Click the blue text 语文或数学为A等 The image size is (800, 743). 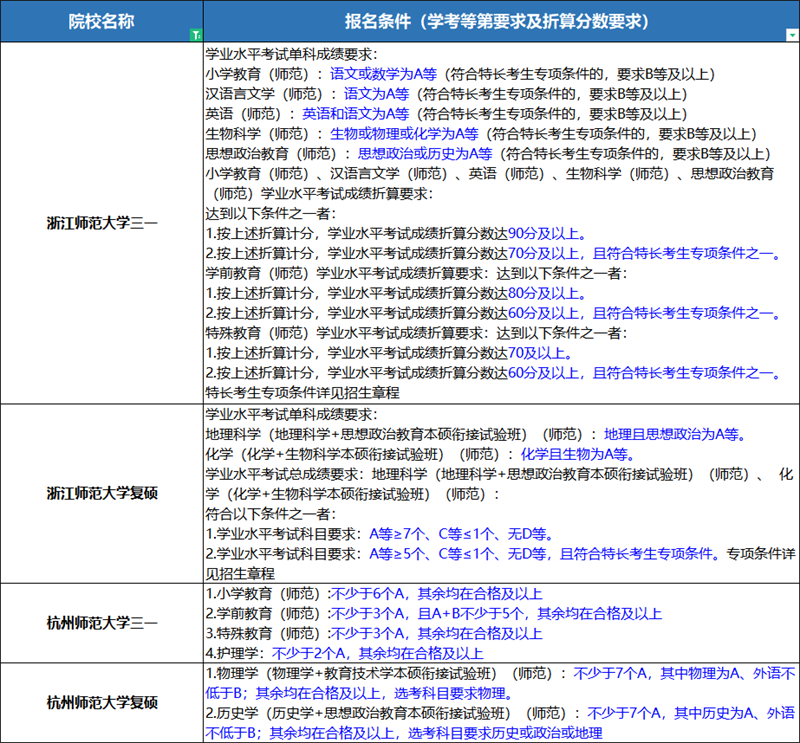384,74
